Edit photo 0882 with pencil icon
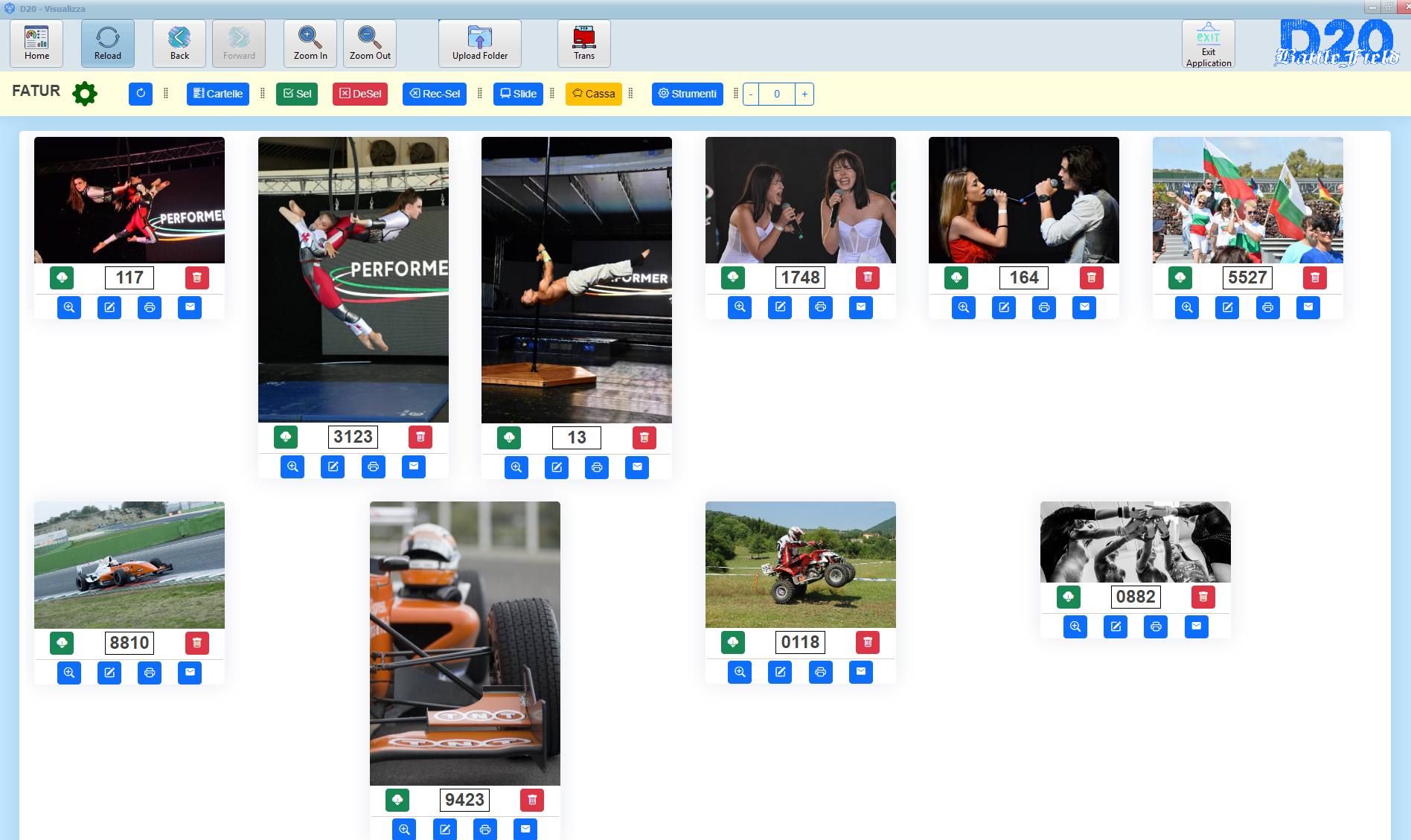The image size is (1411, 840). [1116, 626]
